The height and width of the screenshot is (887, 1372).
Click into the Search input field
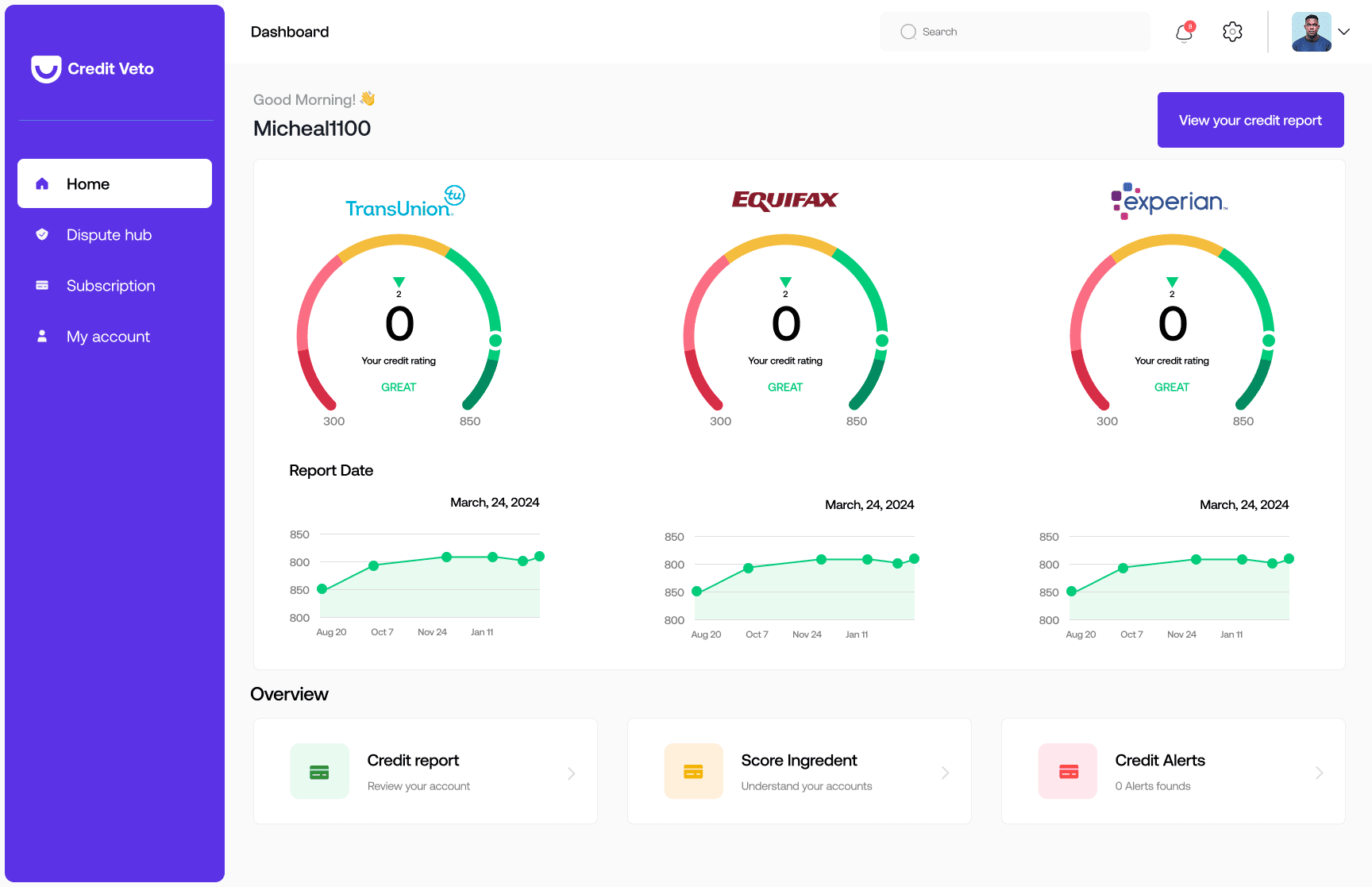click(x=1015, y=32)
